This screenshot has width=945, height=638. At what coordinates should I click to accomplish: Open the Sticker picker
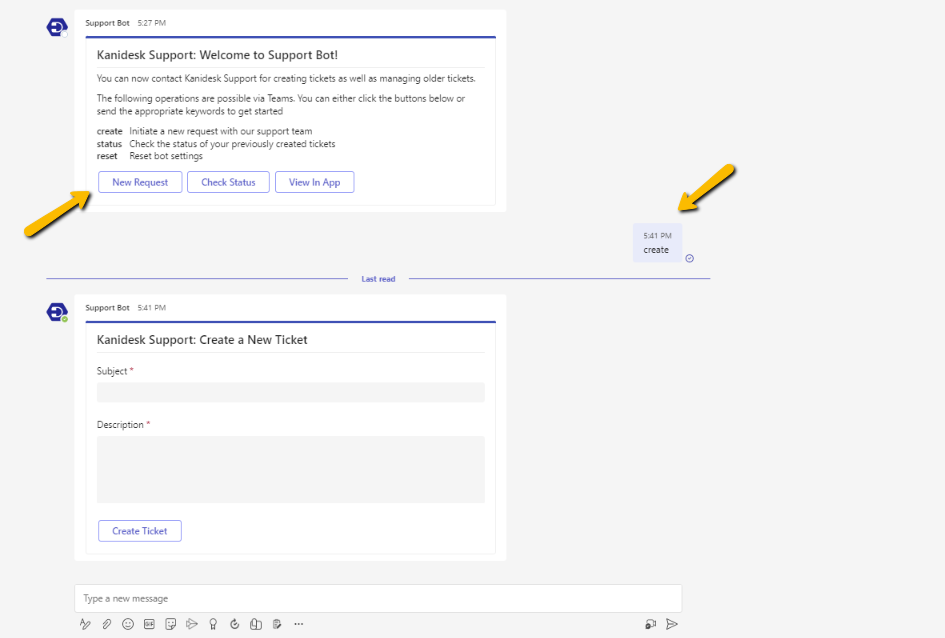pyautogui.click(x=171, y=624)
